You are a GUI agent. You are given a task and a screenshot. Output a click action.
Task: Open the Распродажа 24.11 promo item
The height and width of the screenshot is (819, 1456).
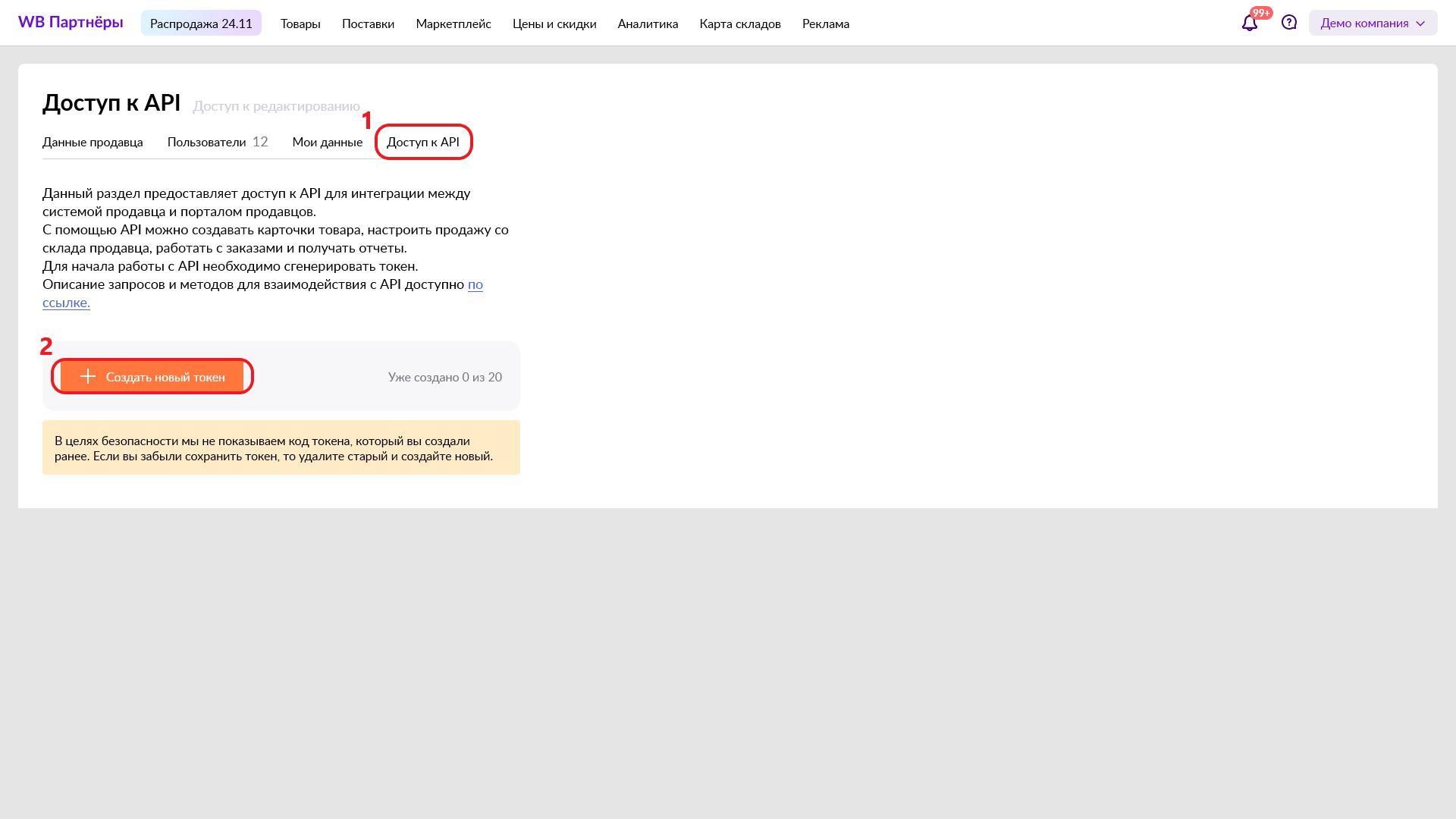[201, 24]
